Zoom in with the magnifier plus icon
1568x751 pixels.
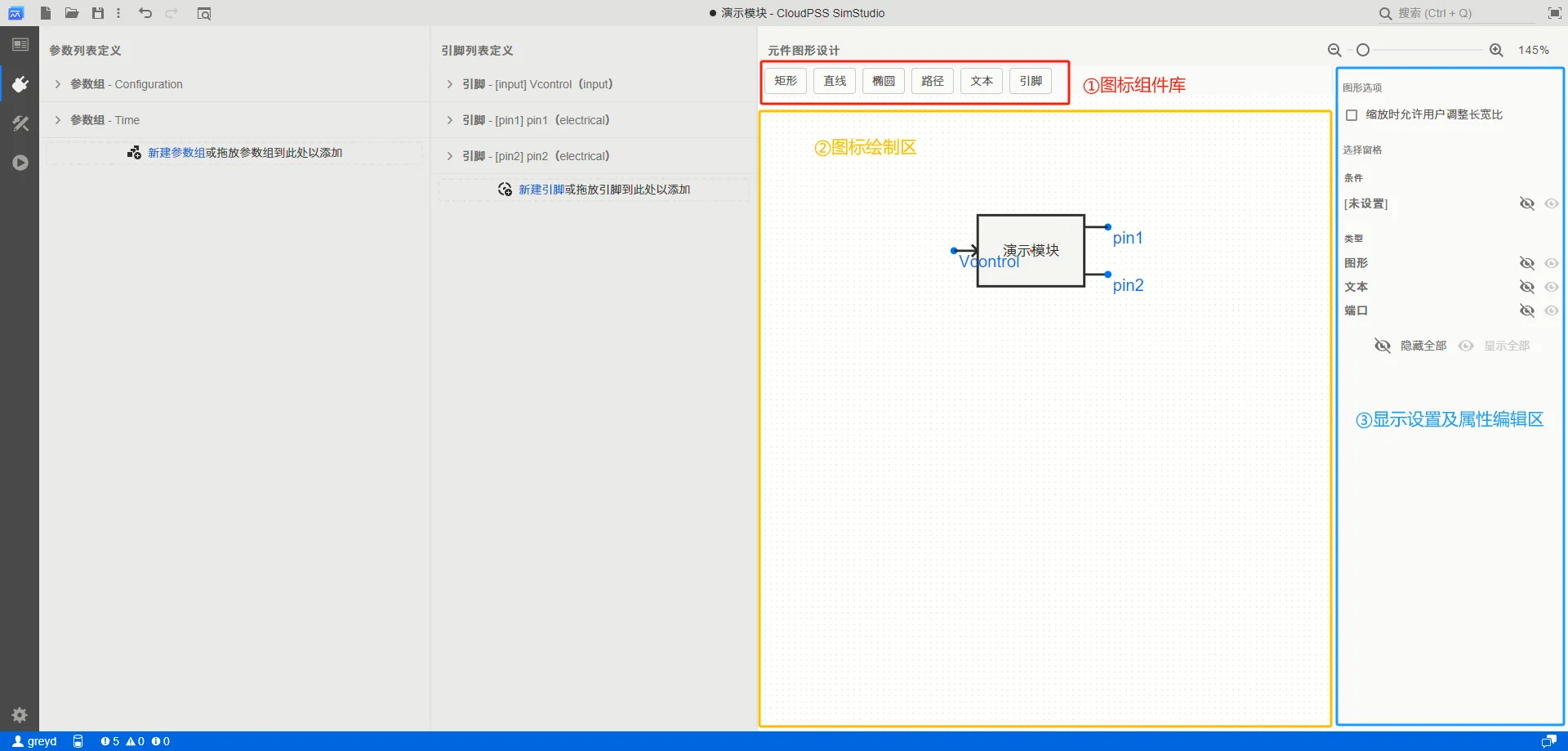1496,50
